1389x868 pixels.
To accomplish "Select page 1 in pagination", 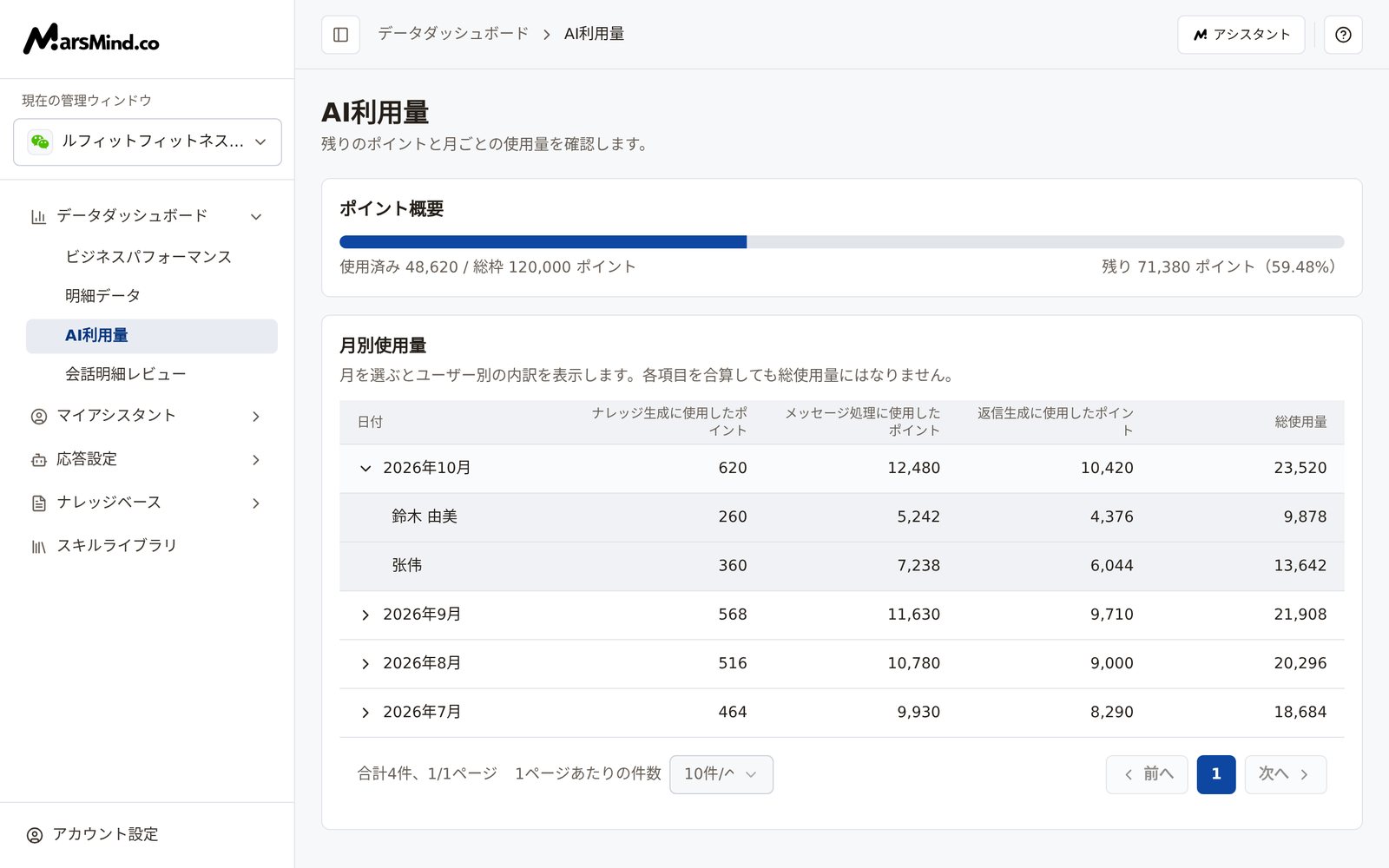I will pyautogui.click(x=1216, y=774).
